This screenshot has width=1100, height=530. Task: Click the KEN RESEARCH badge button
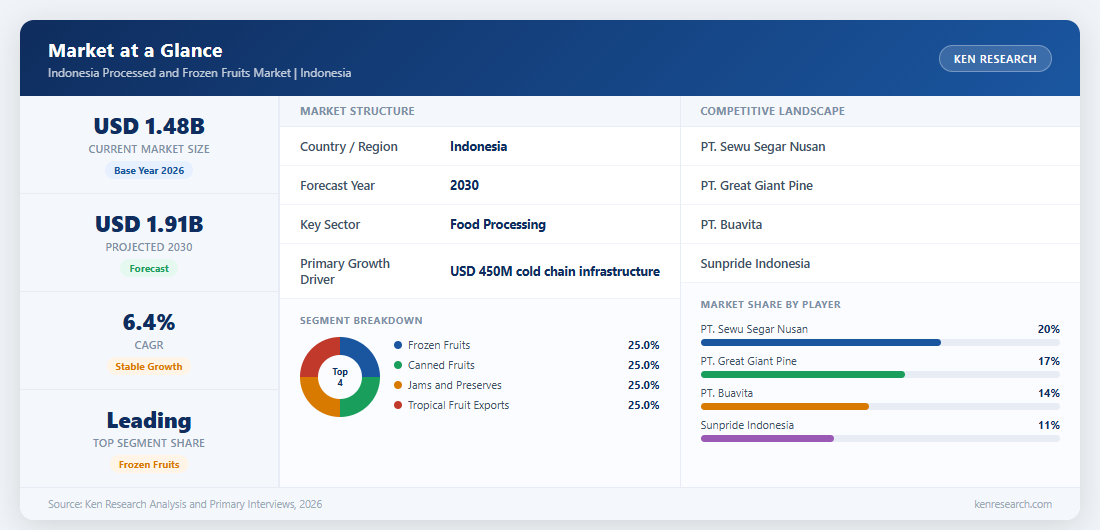(x=995, y=59)
